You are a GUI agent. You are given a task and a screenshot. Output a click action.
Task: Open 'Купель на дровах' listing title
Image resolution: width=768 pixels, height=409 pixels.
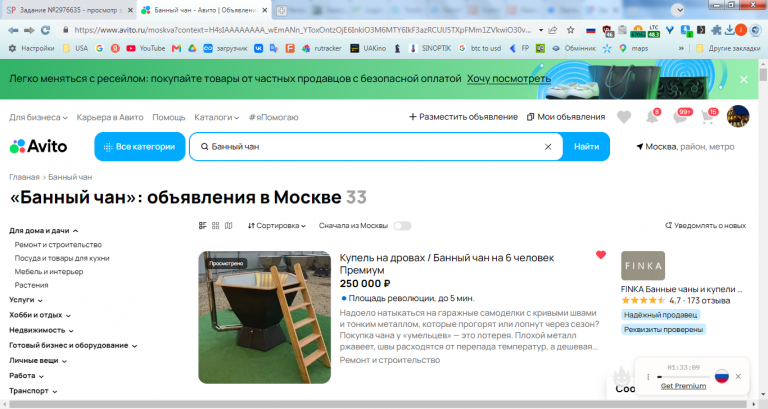(x=447, y=264)
